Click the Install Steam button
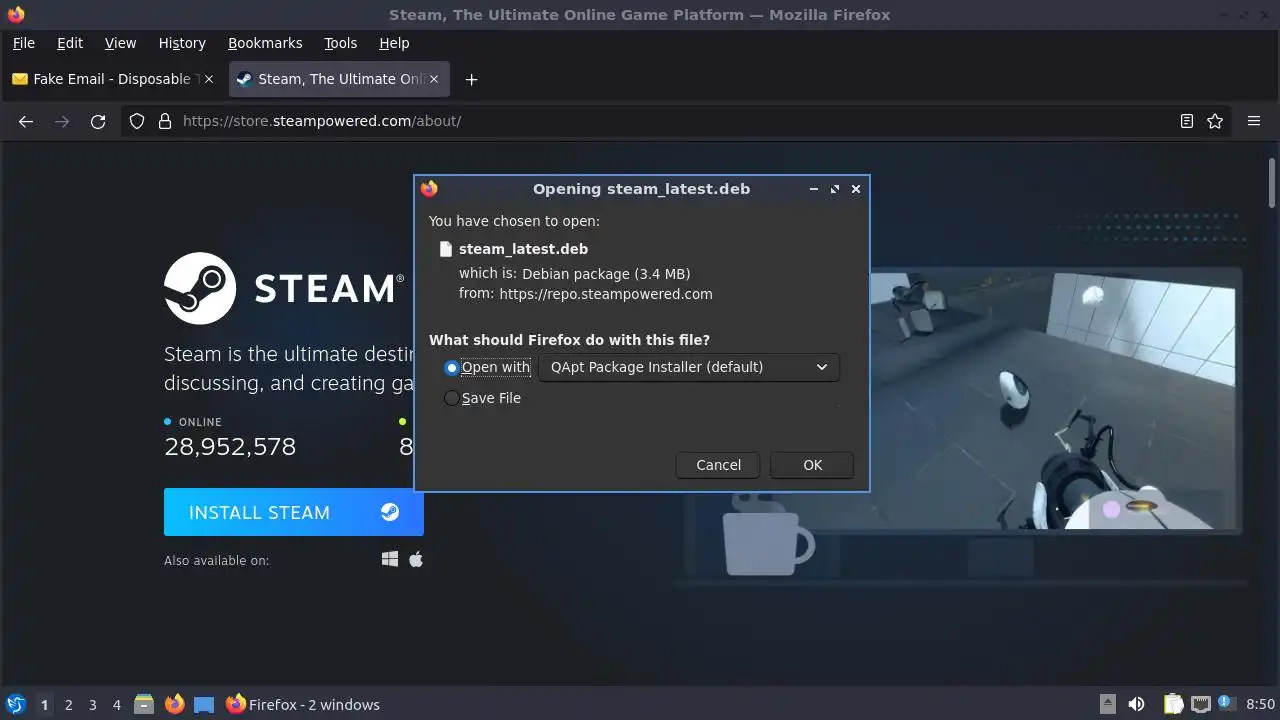 [294, 512]
